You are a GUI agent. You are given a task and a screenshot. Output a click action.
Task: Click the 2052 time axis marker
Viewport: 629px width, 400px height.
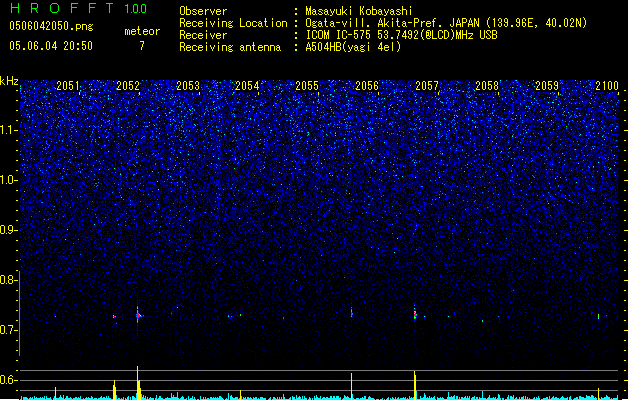tap(128, 86)
